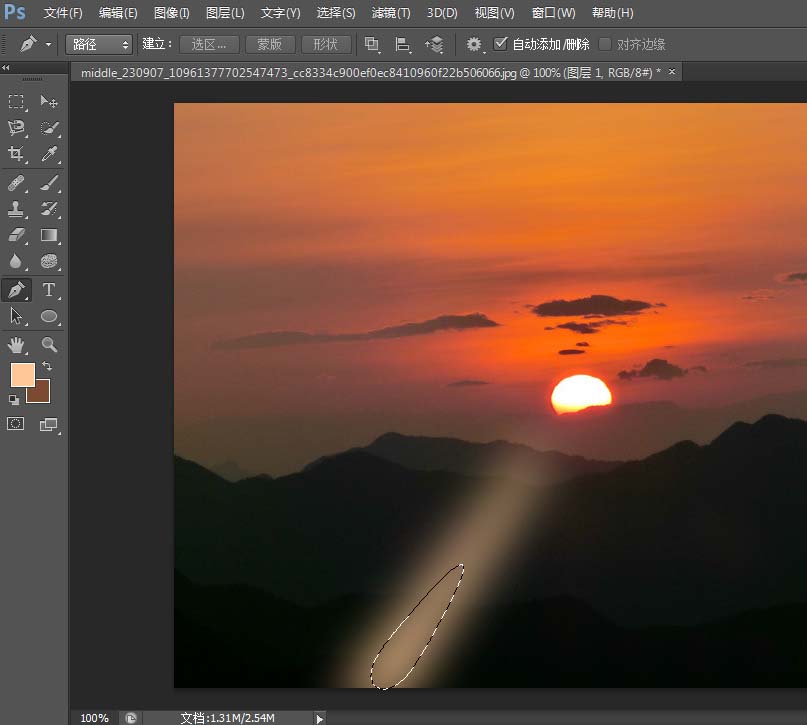Select the Hand tool
807x725 pixels.
(15, 344)
